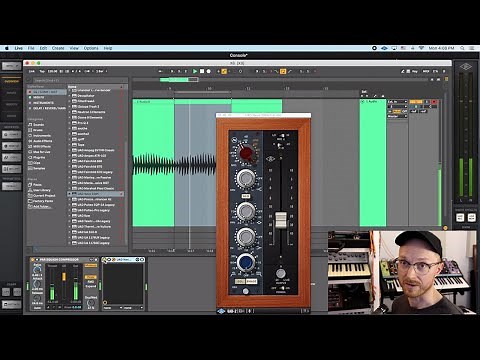The height and width of the screenshot is (360, 480).
Task: Click the blue high-pass knob on Neve
Action: [x=246, y=262]
